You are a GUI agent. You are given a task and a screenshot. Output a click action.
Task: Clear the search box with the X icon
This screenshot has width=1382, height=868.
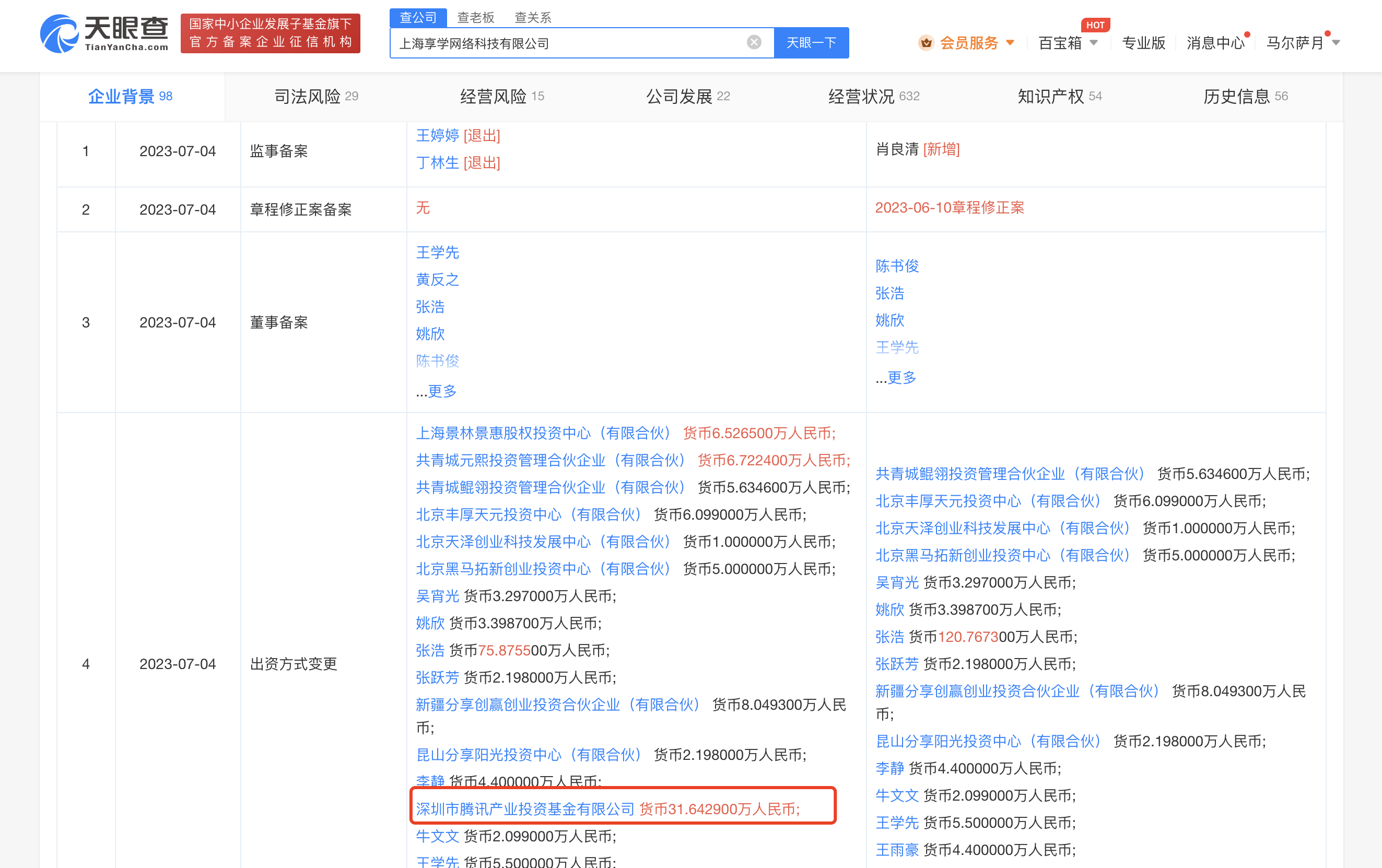[x=754, y=42]
